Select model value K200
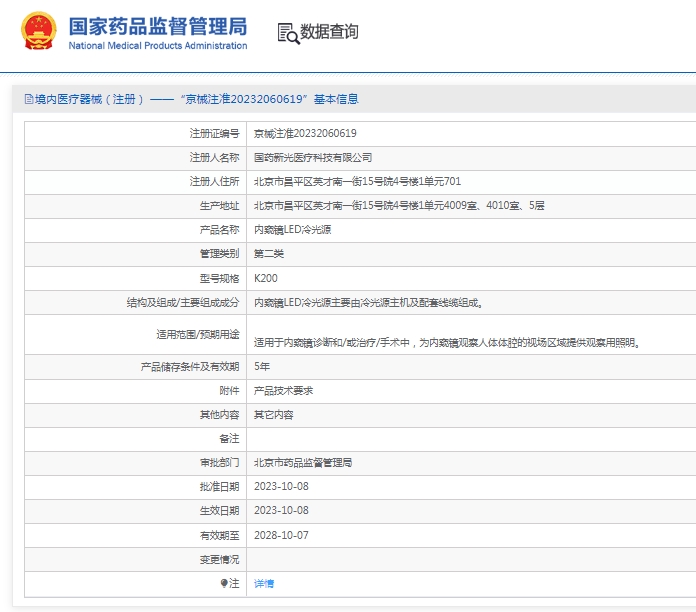Viewport: 696px width, 612px height. pyautogui.click(x=265, y=278)
